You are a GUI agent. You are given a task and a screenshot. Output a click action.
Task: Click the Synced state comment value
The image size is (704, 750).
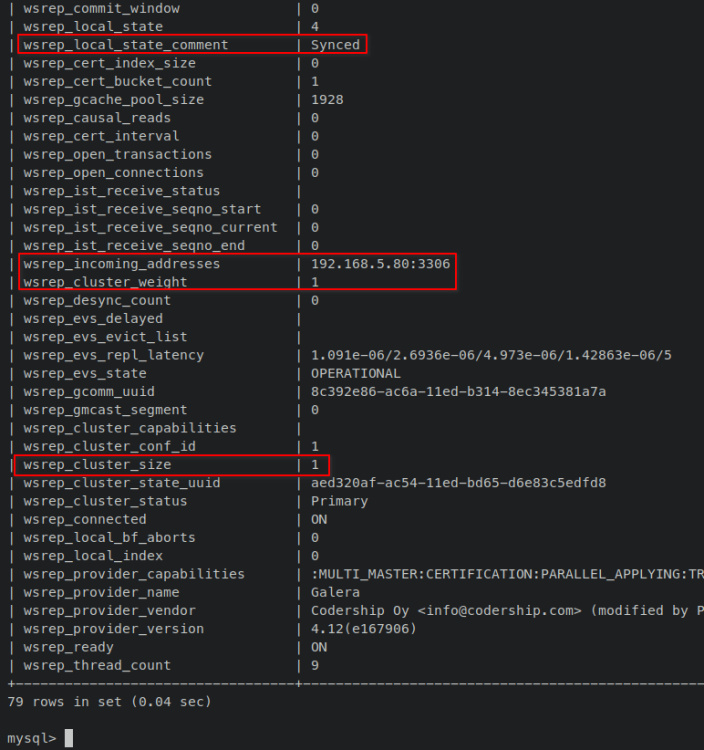335,45
